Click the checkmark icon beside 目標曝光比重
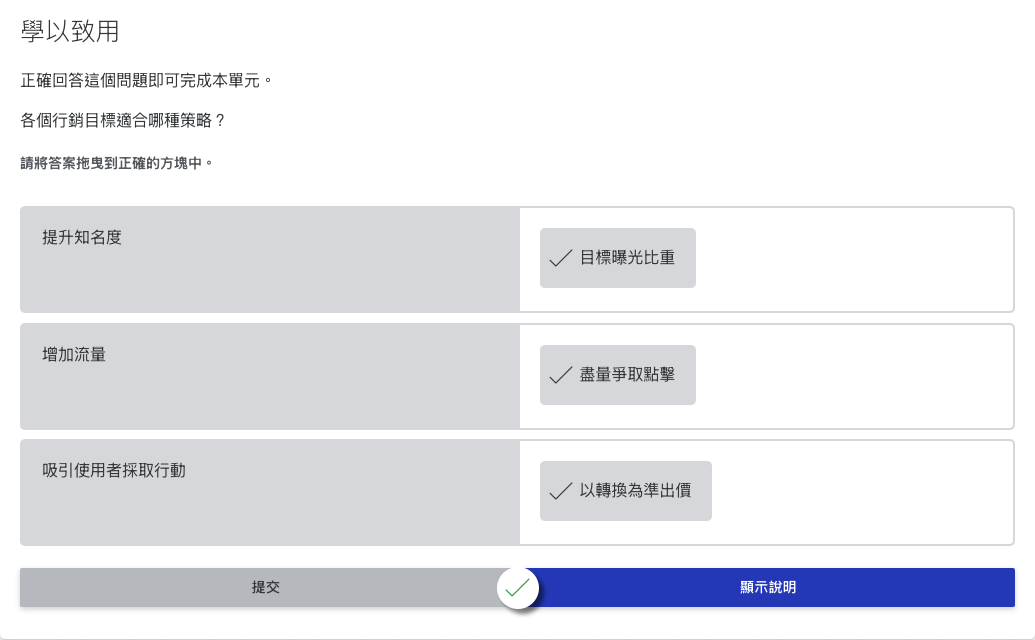Screen dimensions: 1035x640 coord(561,258)
